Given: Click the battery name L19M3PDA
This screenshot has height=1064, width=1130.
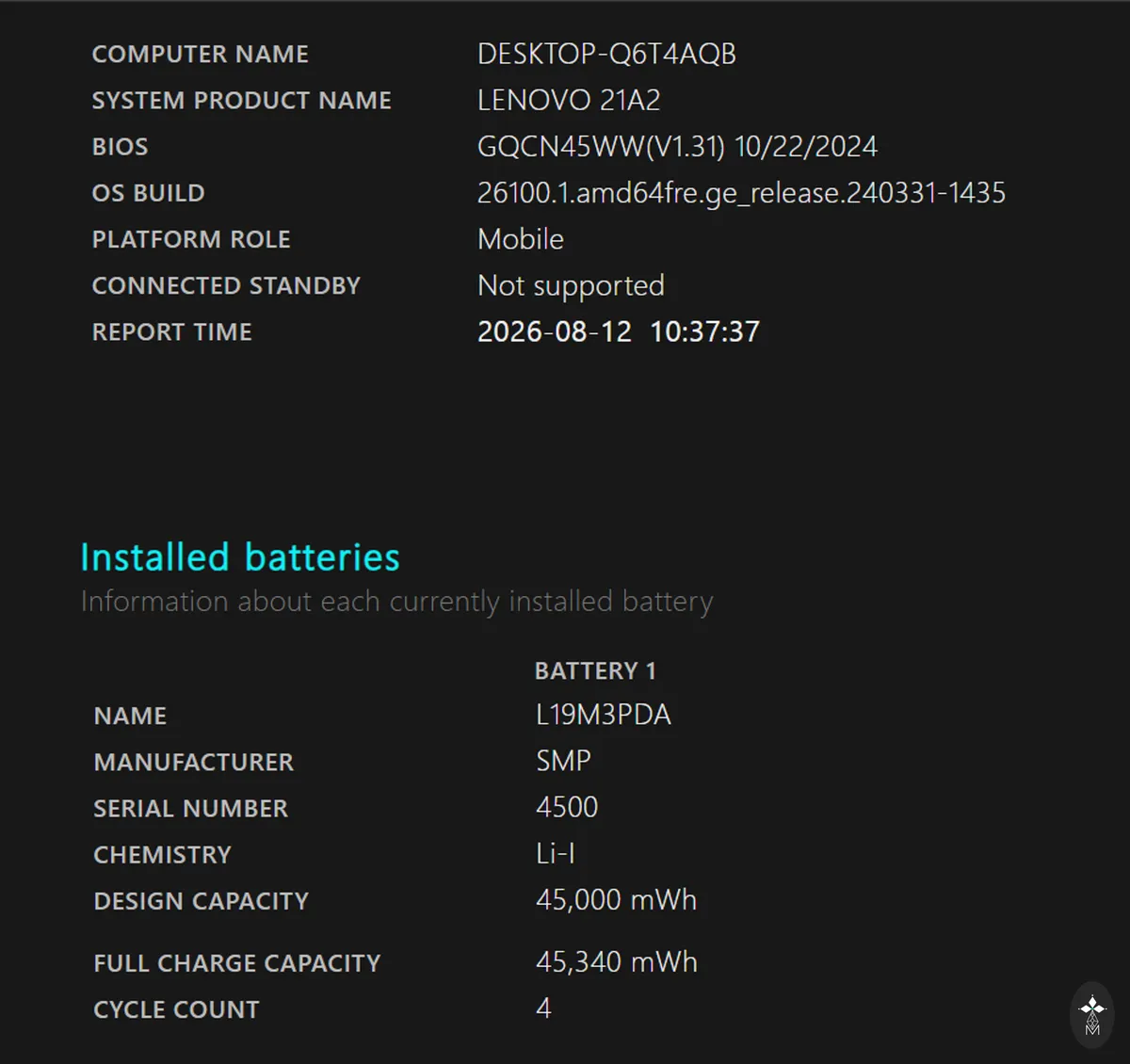Looking at the screenshot, I should (x=604, y=715).
